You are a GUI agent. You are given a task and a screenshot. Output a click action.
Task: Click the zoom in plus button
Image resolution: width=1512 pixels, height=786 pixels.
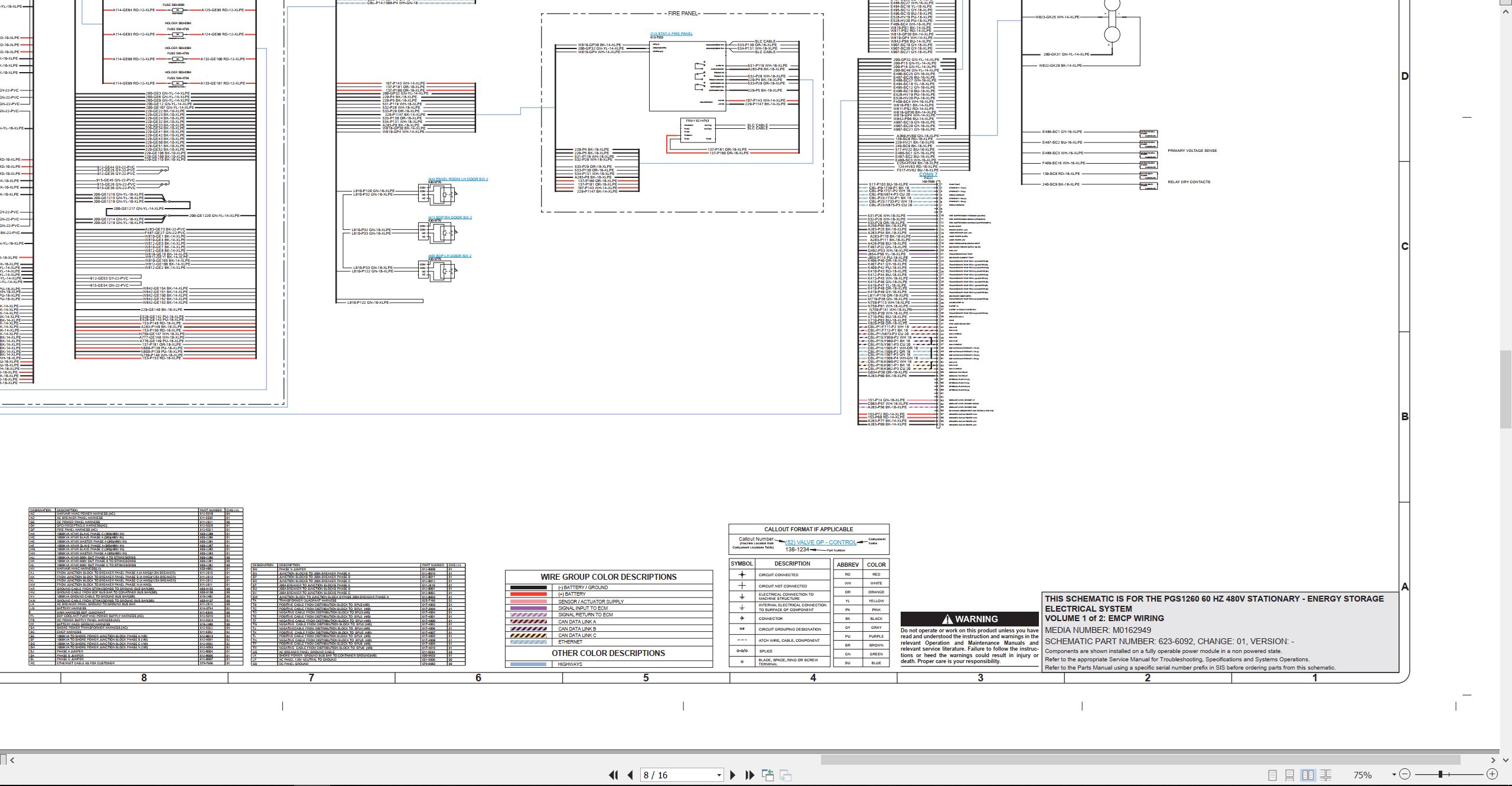tap(1492, 774)
